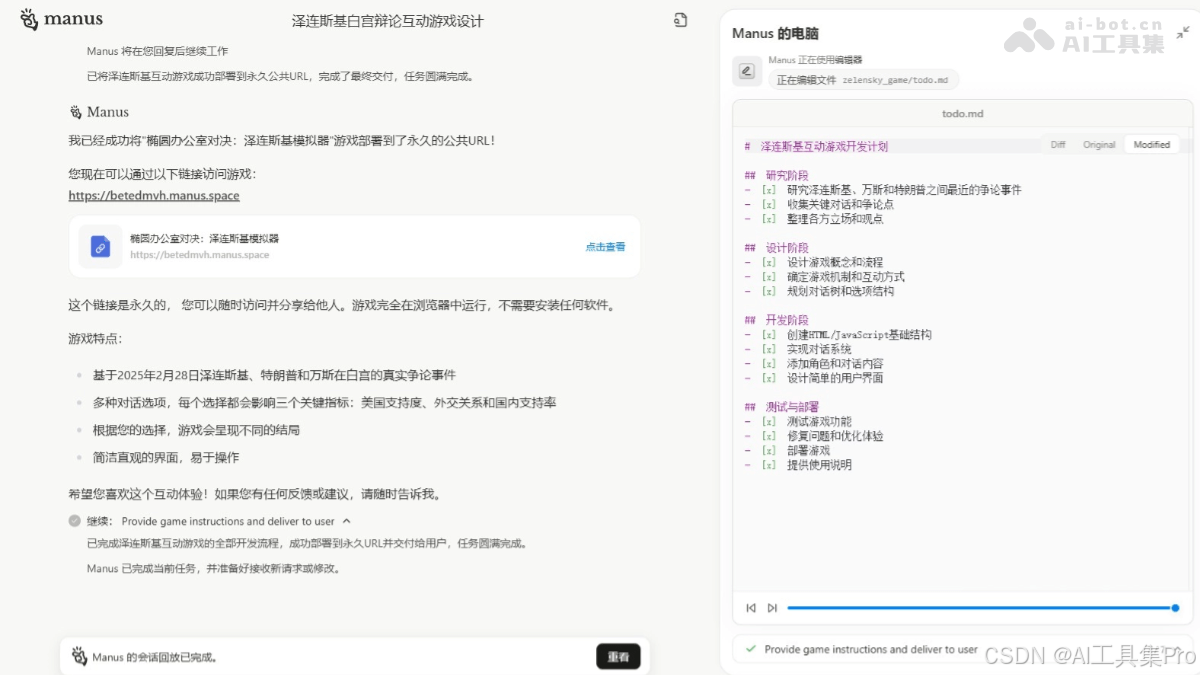Toggle checkbox for 设计游戏概念和流程
The height and width of the screenshot is (675, 1200).
(768, 263)
